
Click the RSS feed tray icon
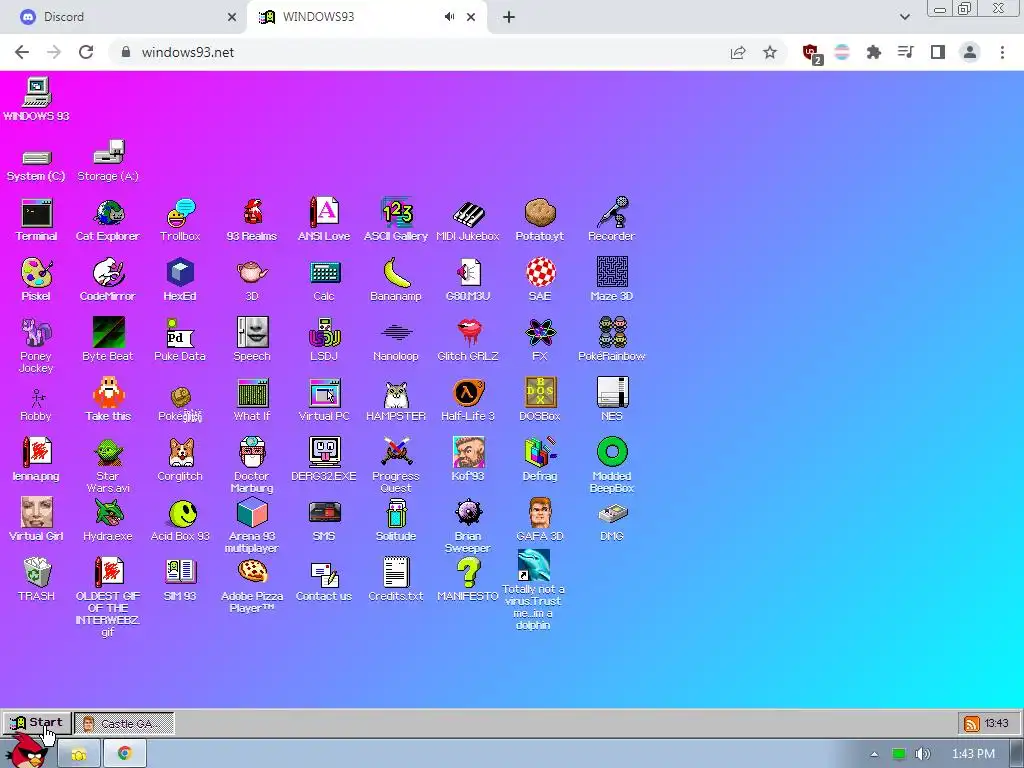[x=972, y=724]
